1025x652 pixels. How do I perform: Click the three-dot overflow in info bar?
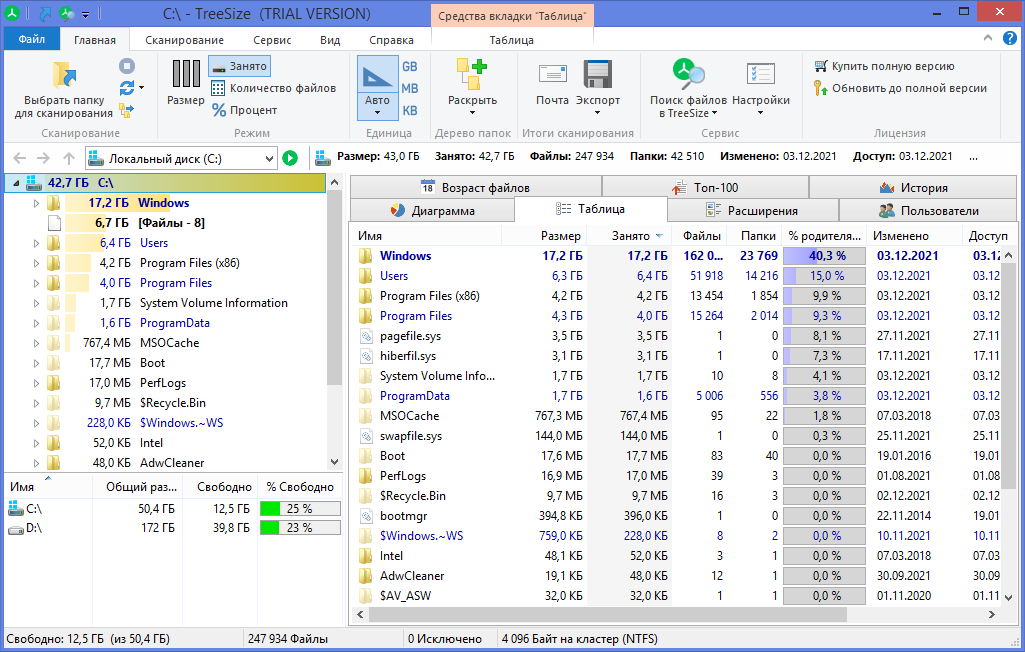click(x=974, y=157)
